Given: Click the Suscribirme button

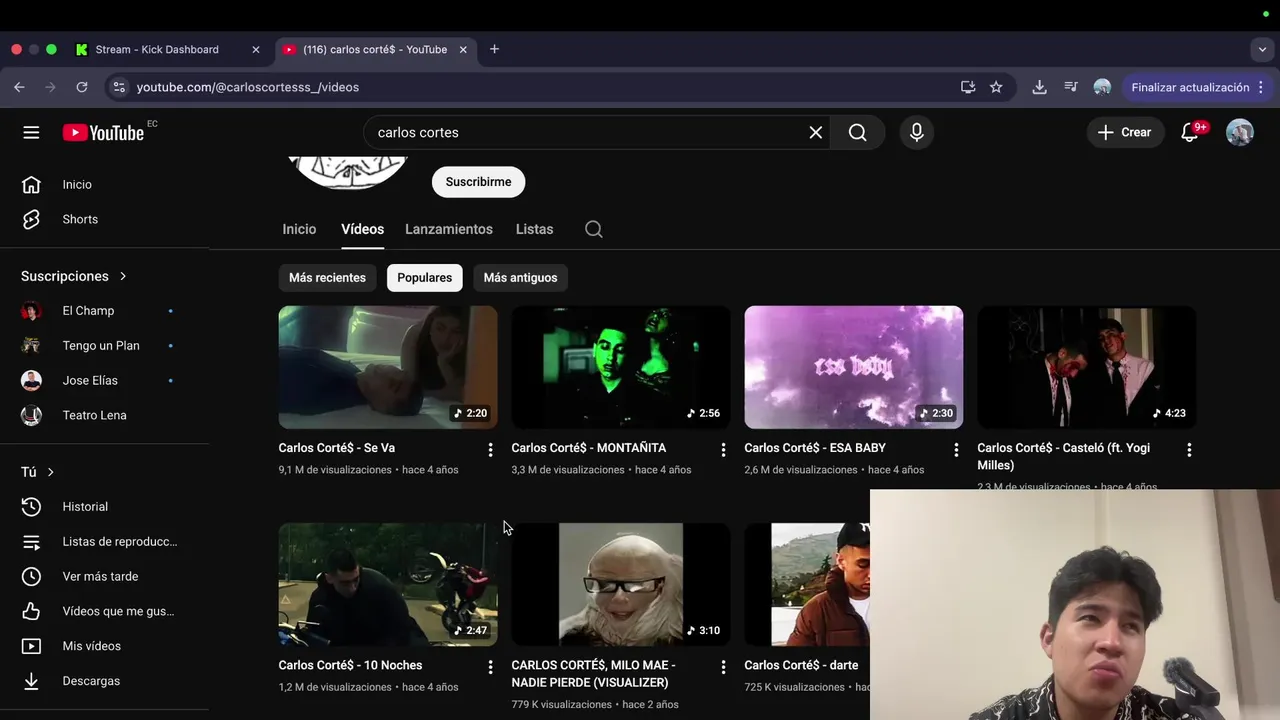Looking at the screenshot, I should coord(478,182).
